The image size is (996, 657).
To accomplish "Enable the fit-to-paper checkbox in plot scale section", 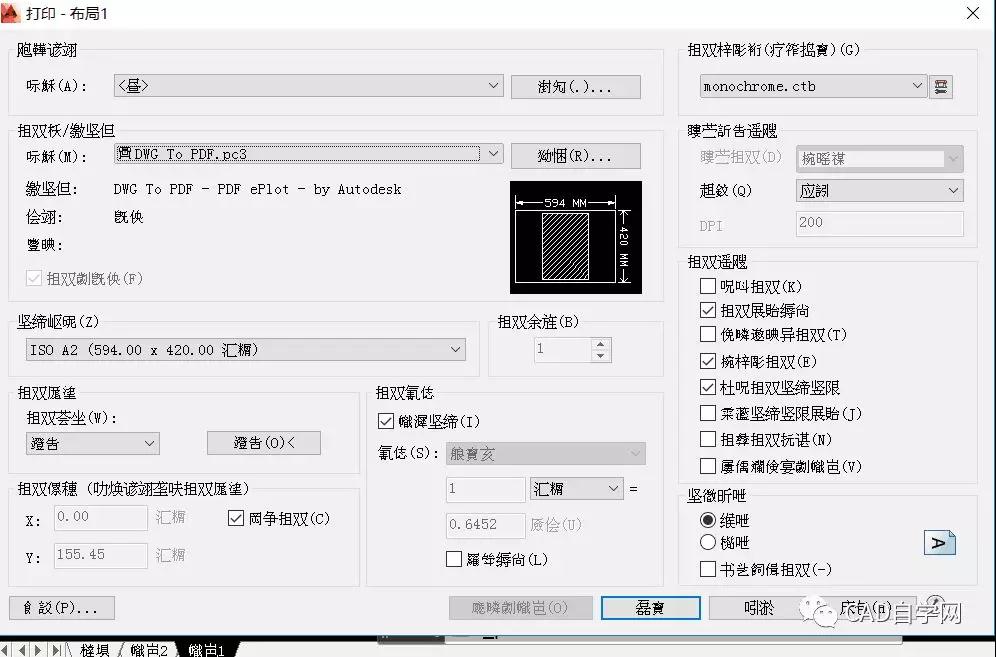I will (385, 421).
